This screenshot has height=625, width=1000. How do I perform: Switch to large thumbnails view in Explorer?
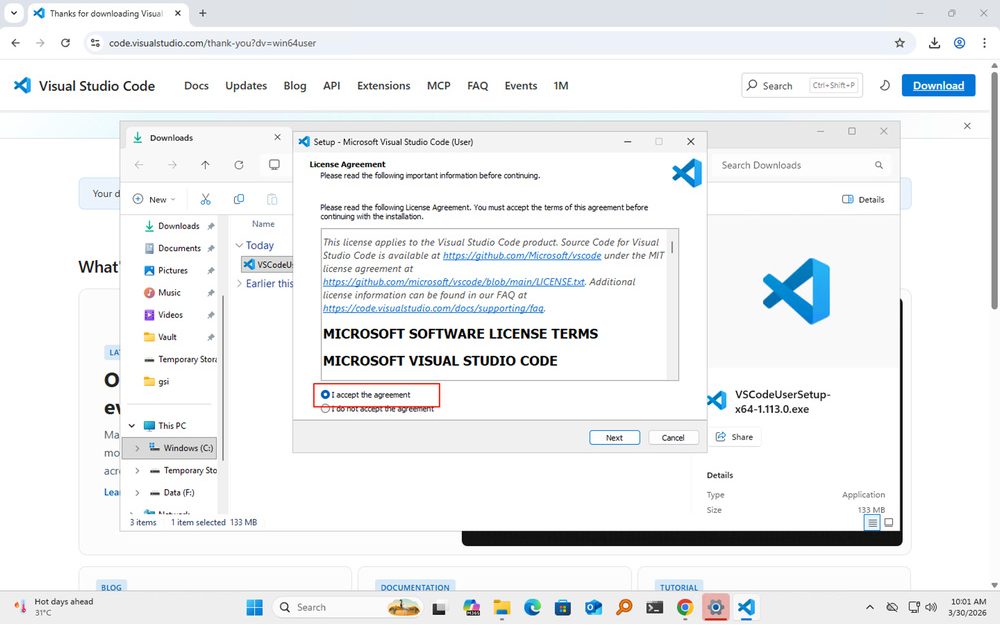click(x=889, y=522)
